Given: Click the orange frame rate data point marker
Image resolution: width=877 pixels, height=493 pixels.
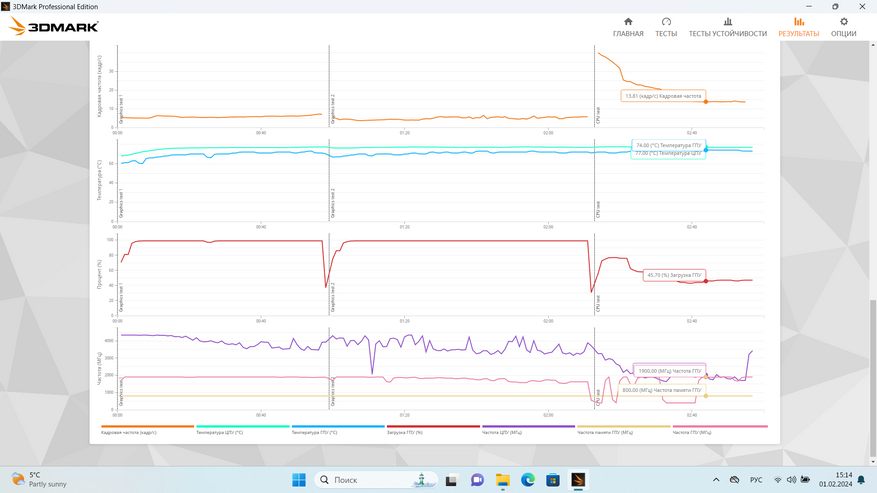Looking at the screenshot, I should pos(706,102).
